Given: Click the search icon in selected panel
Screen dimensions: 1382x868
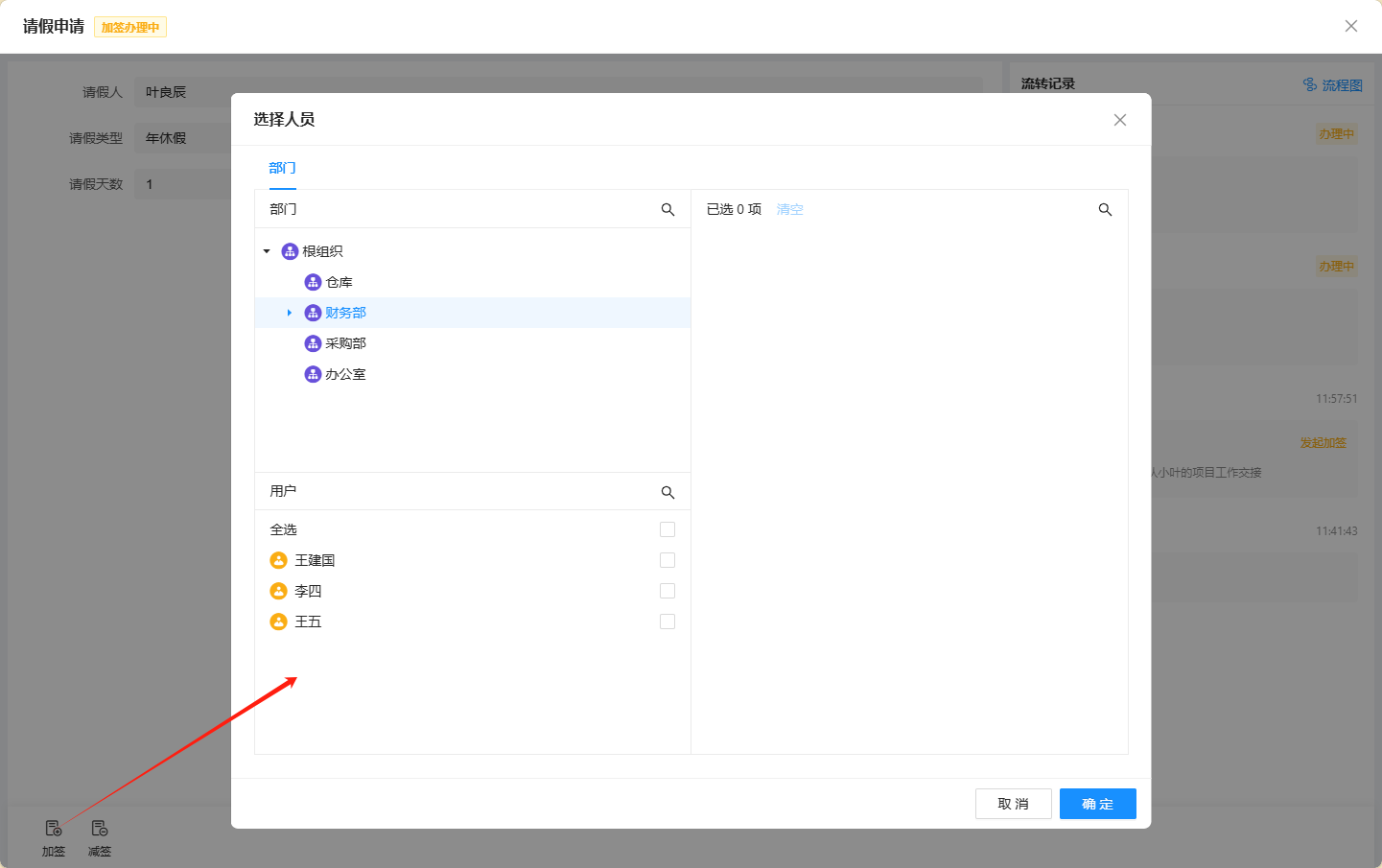Looking at the screenshot, I should [1105, 209].
